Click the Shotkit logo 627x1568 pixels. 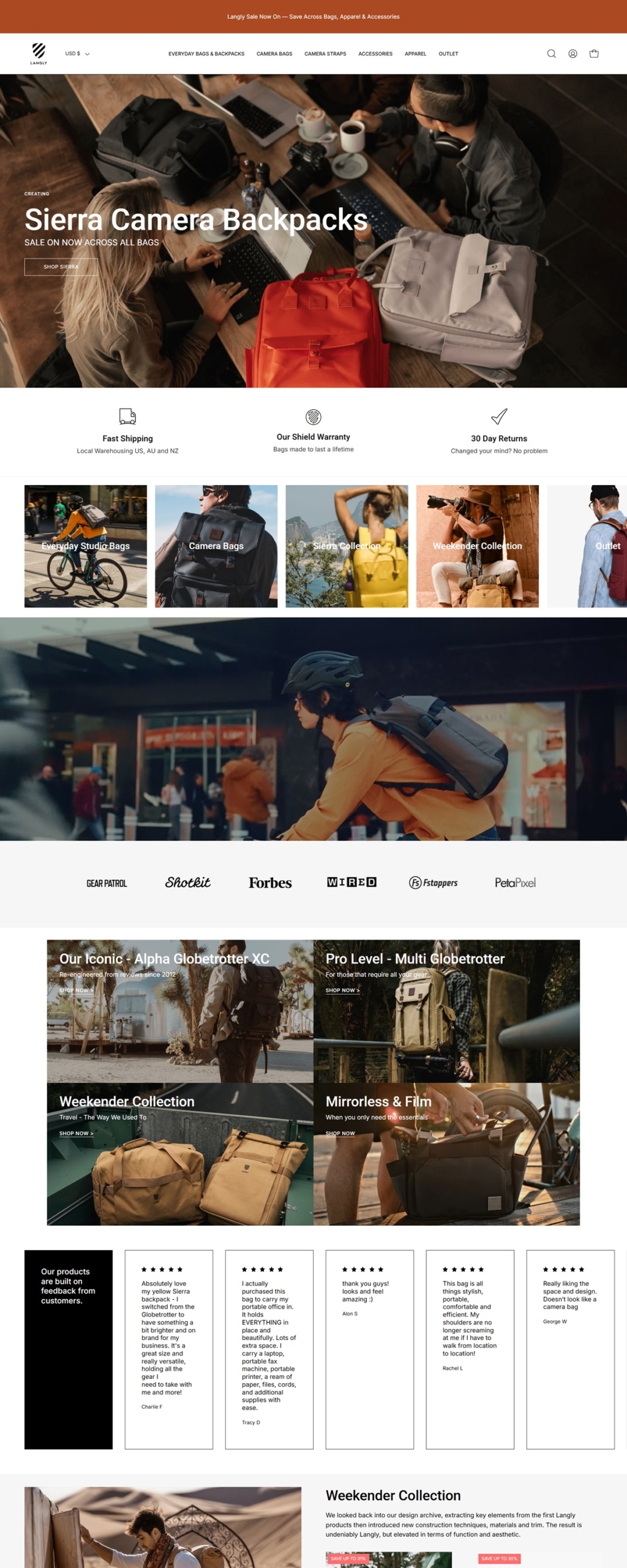(188, 882)
